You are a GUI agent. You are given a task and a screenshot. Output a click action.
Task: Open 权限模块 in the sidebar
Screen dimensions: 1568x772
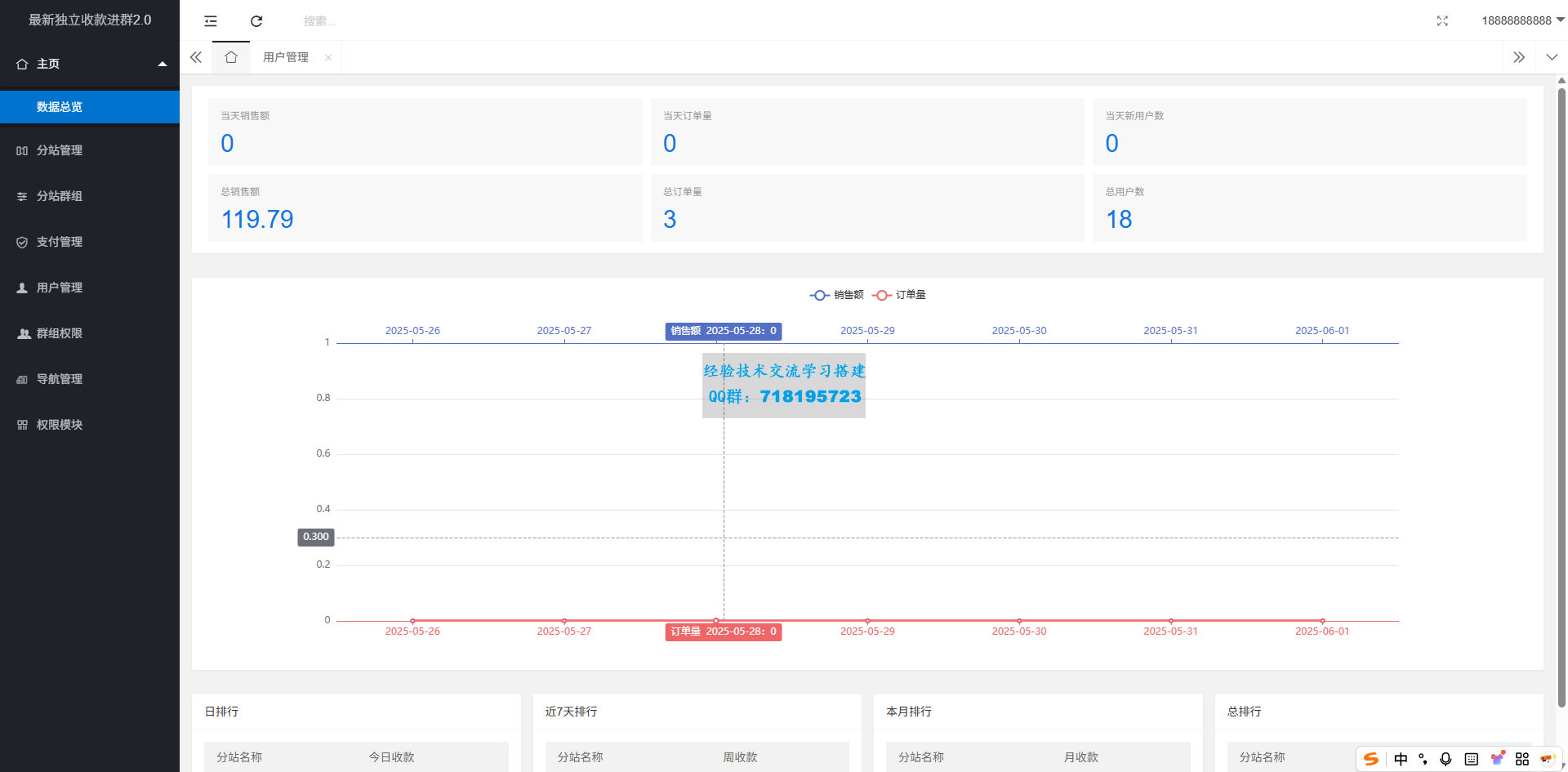pyautogui.click(x=90, y=425)
